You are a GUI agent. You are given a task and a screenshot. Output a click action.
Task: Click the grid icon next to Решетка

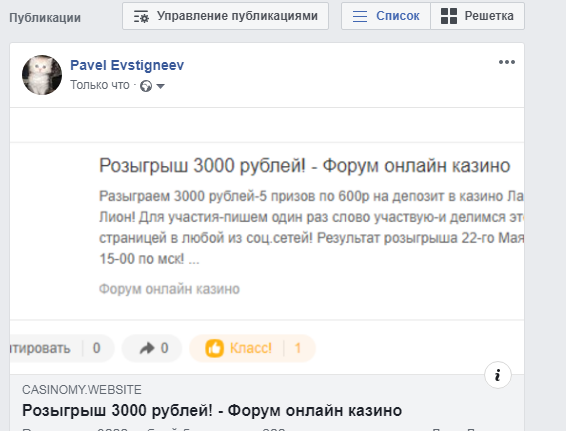449,16
